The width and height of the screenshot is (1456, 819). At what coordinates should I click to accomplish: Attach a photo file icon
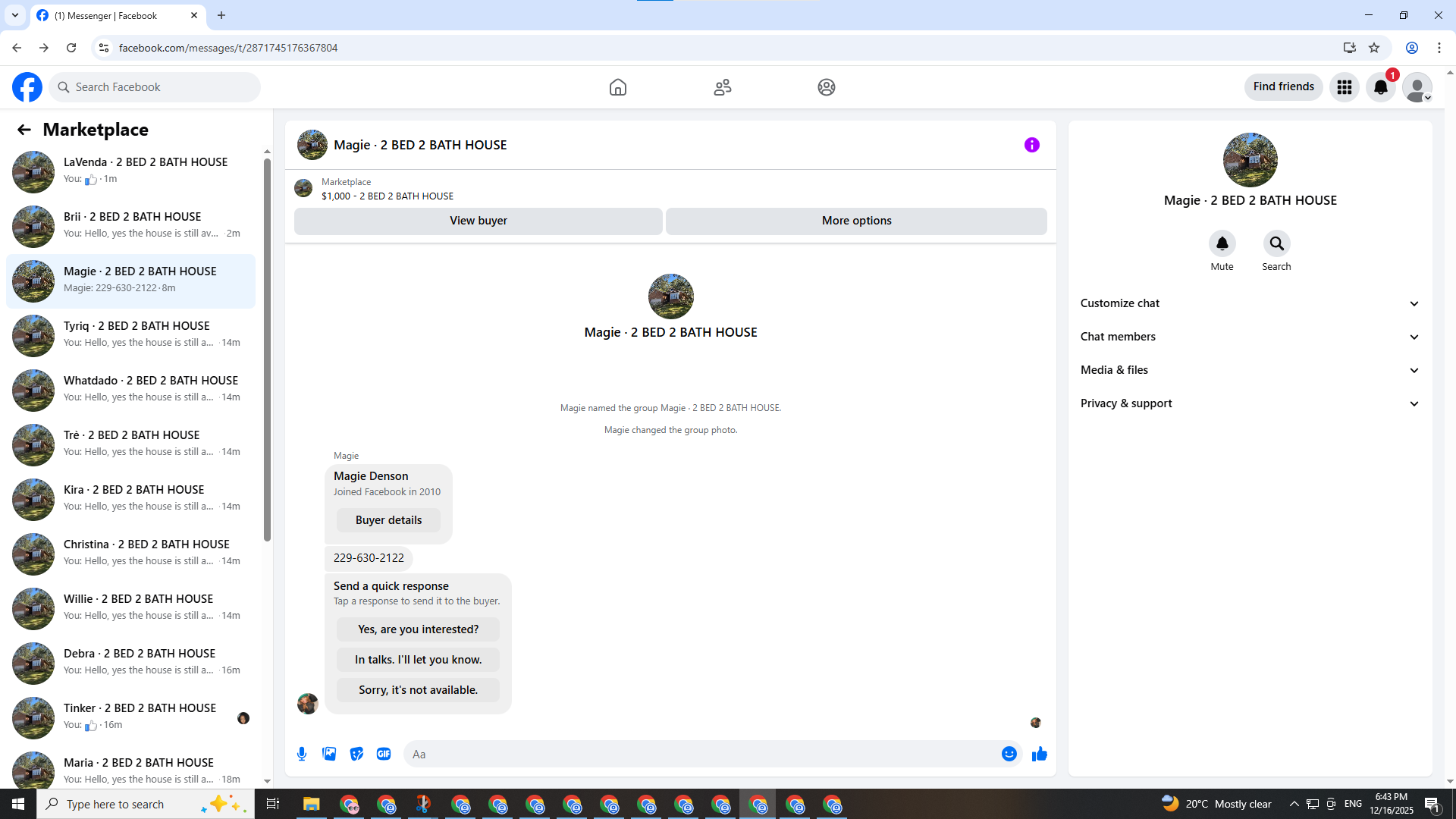(329, 754)
